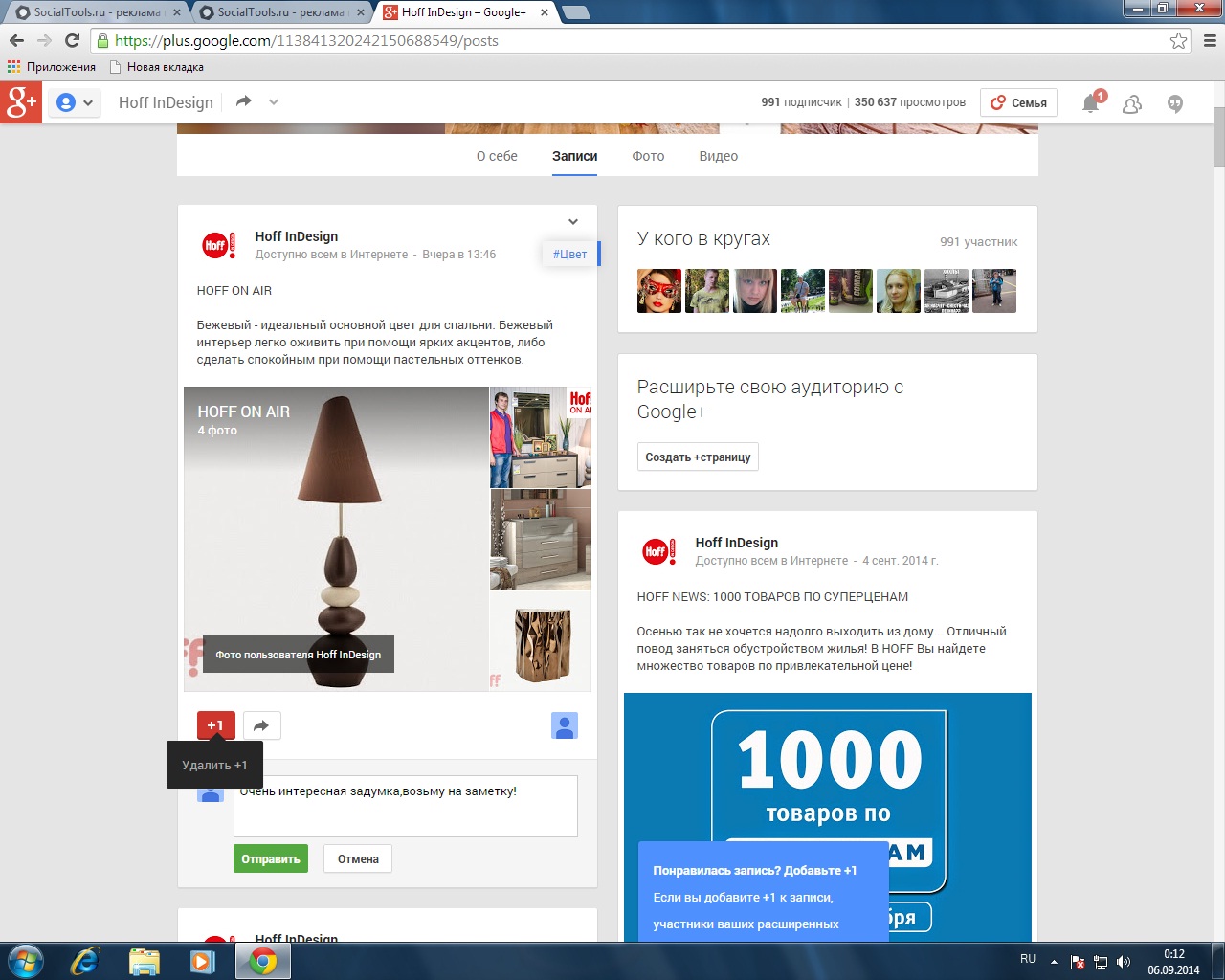Screen dimensions: 1225x980
Task: Open the Приложения apps shortcut
Action: 52,67
